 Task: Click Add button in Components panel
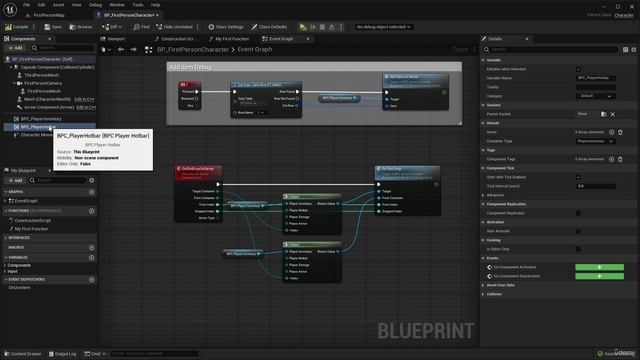[16, 48]
